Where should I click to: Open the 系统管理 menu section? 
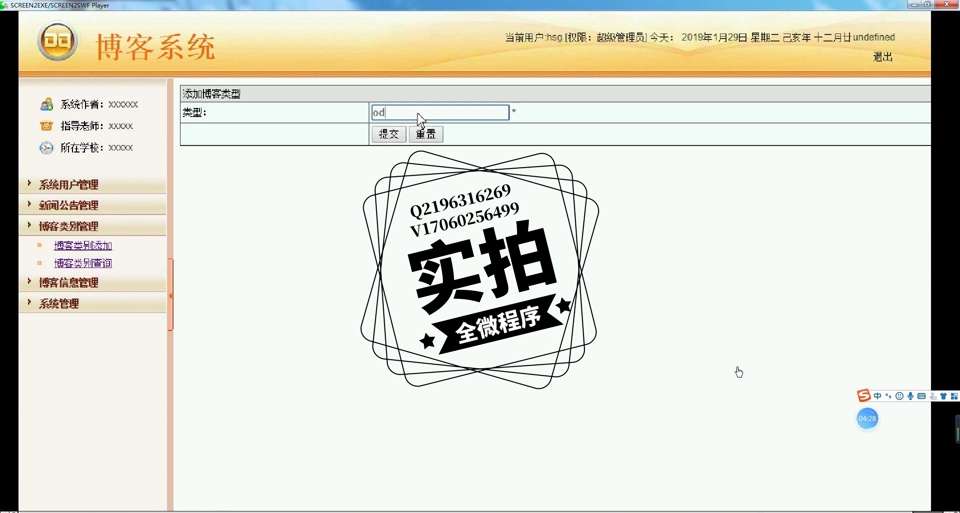(x=58, y=304)
